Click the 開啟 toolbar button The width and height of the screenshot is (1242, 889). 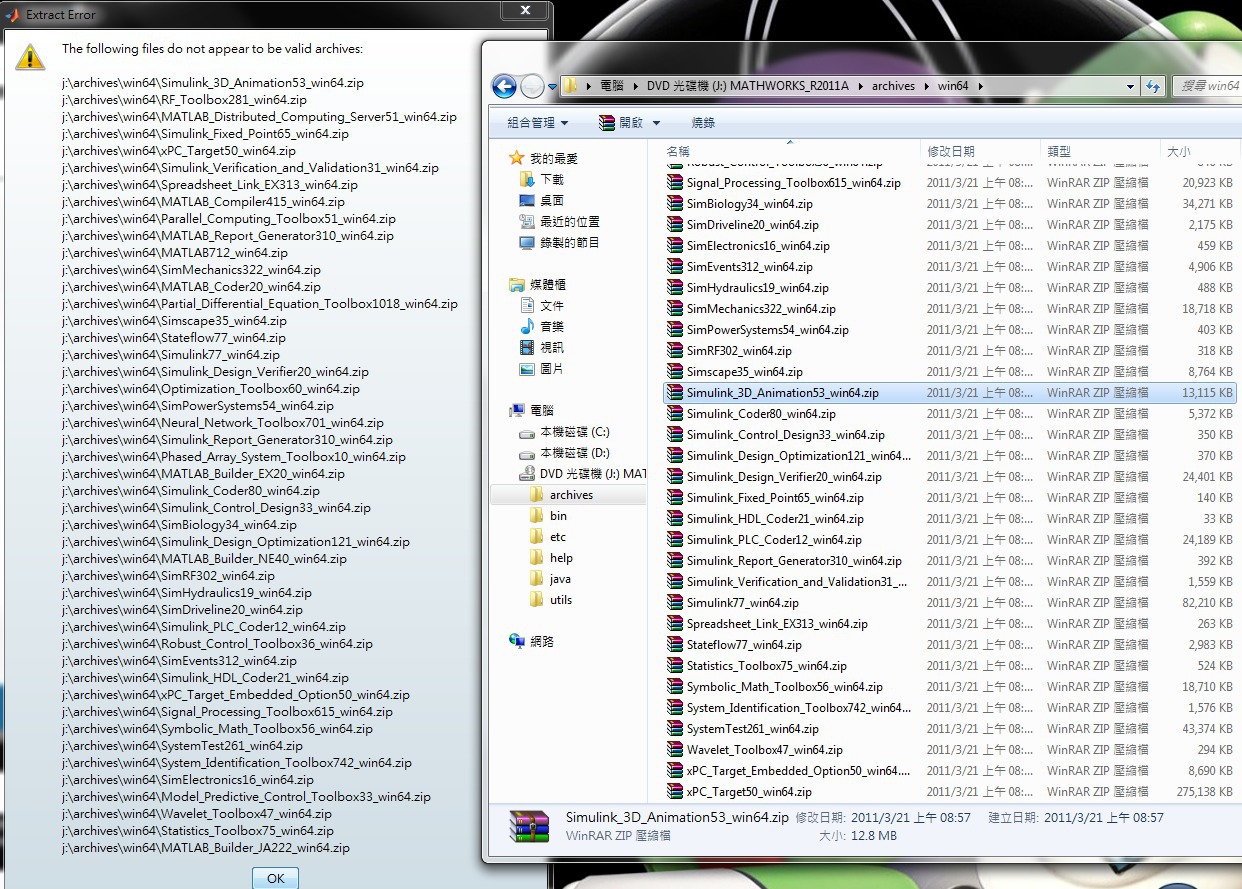click(622, 122)
